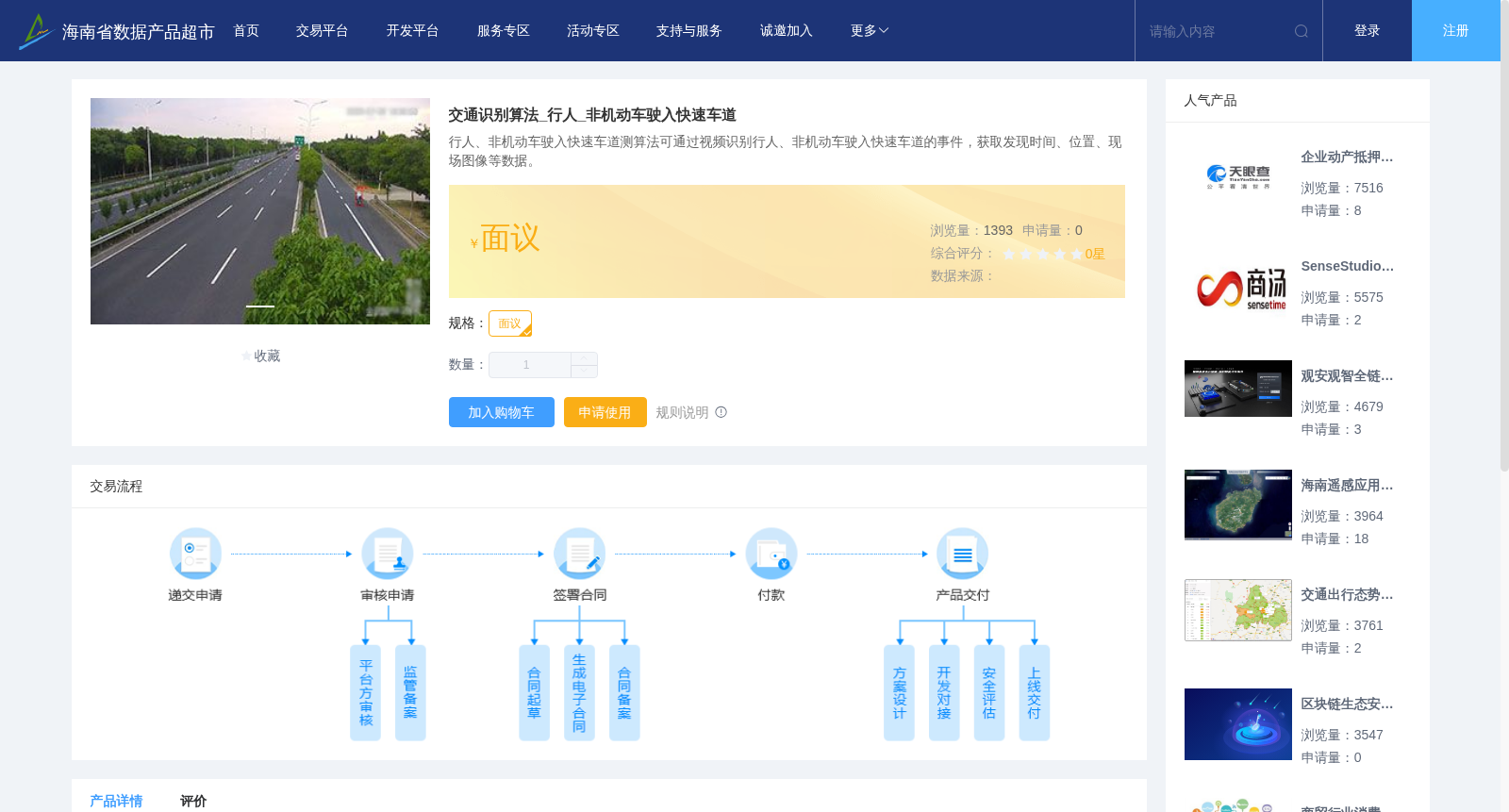Click the 加入购物车 button
This screenshot has height=812, width=1509.
[x=502, y=412]
